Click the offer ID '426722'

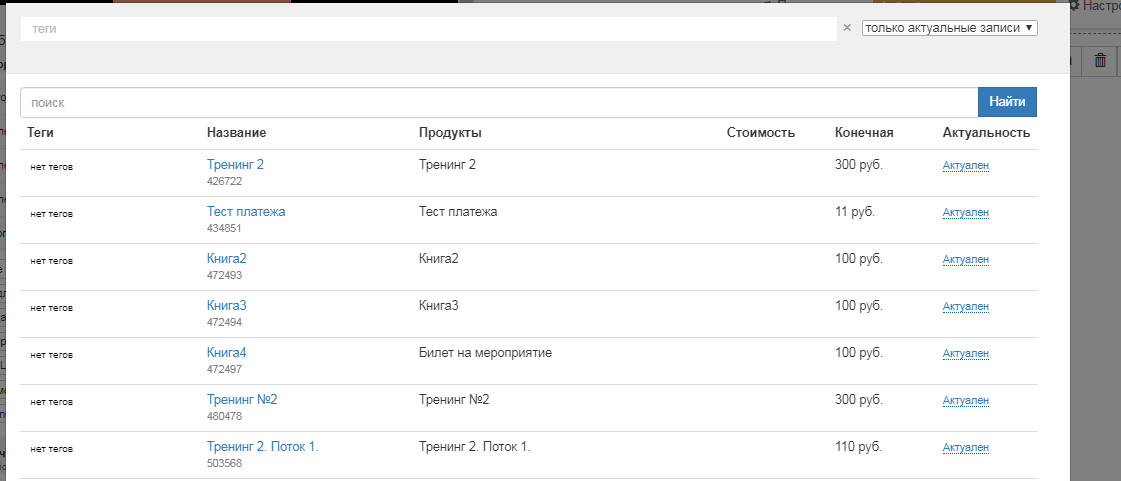pos(224,182)
